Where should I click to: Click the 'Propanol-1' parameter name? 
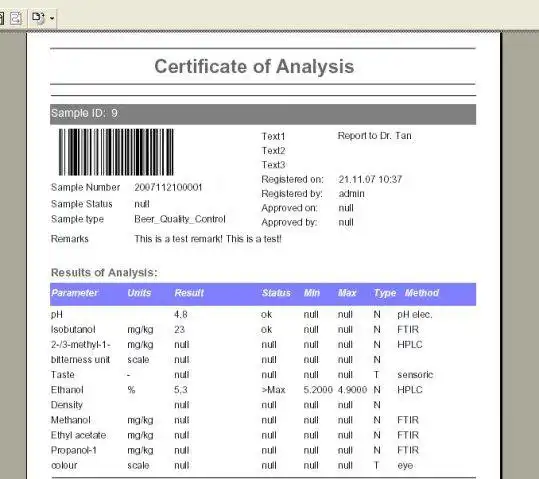74,450
